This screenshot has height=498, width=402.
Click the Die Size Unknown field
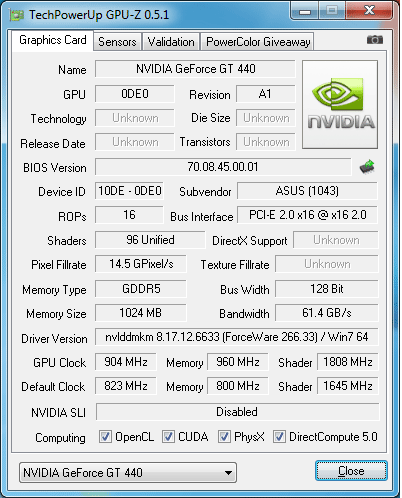pyautogui.click(x=266, y=118)
